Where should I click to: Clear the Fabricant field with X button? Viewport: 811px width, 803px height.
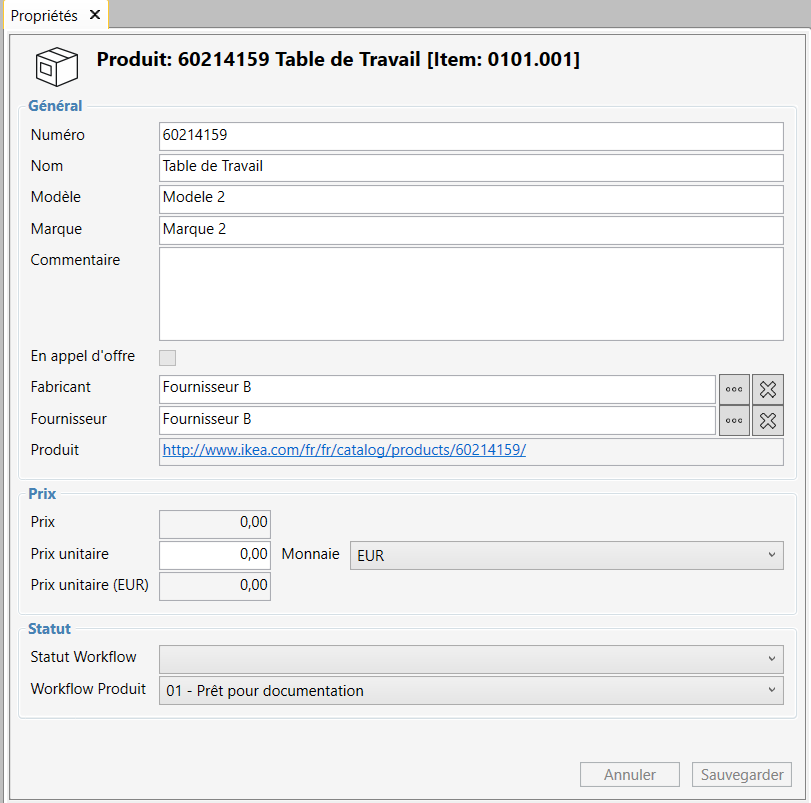pos(768,389)
